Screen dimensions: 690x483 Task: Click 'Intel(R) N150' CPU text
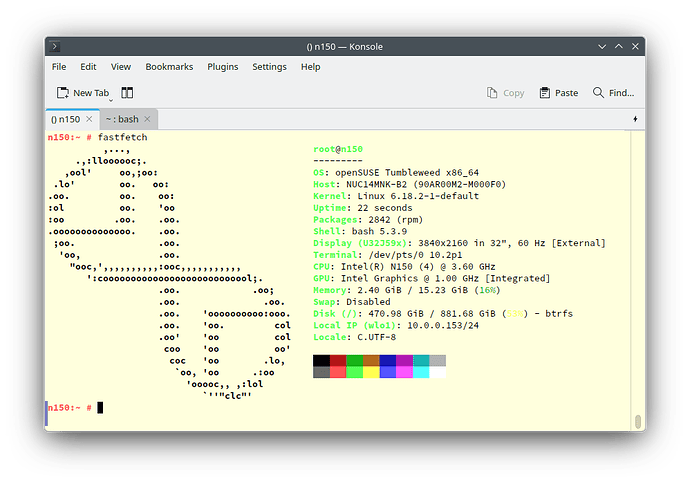tap(377, 267)
